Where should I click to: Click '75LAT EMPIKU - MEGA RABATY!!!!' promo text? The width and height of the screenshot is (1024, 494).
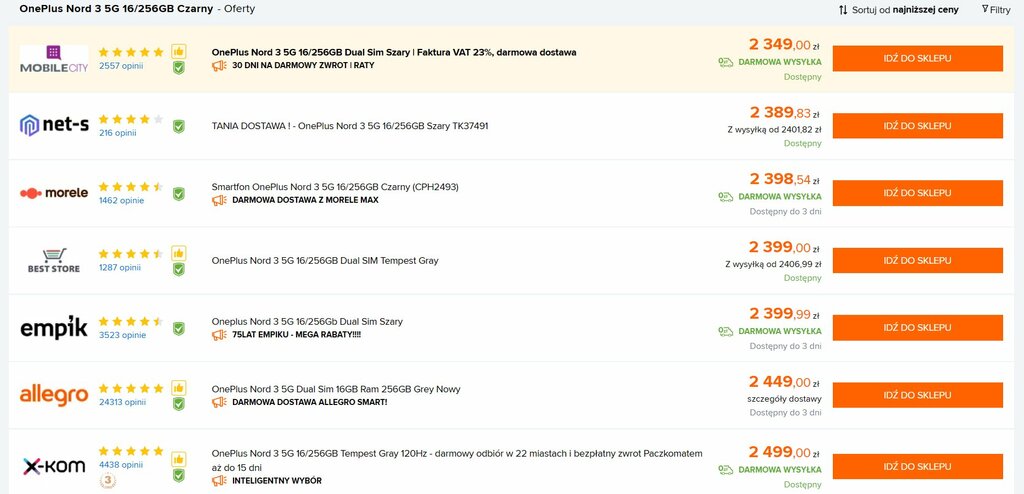point(296,335)
